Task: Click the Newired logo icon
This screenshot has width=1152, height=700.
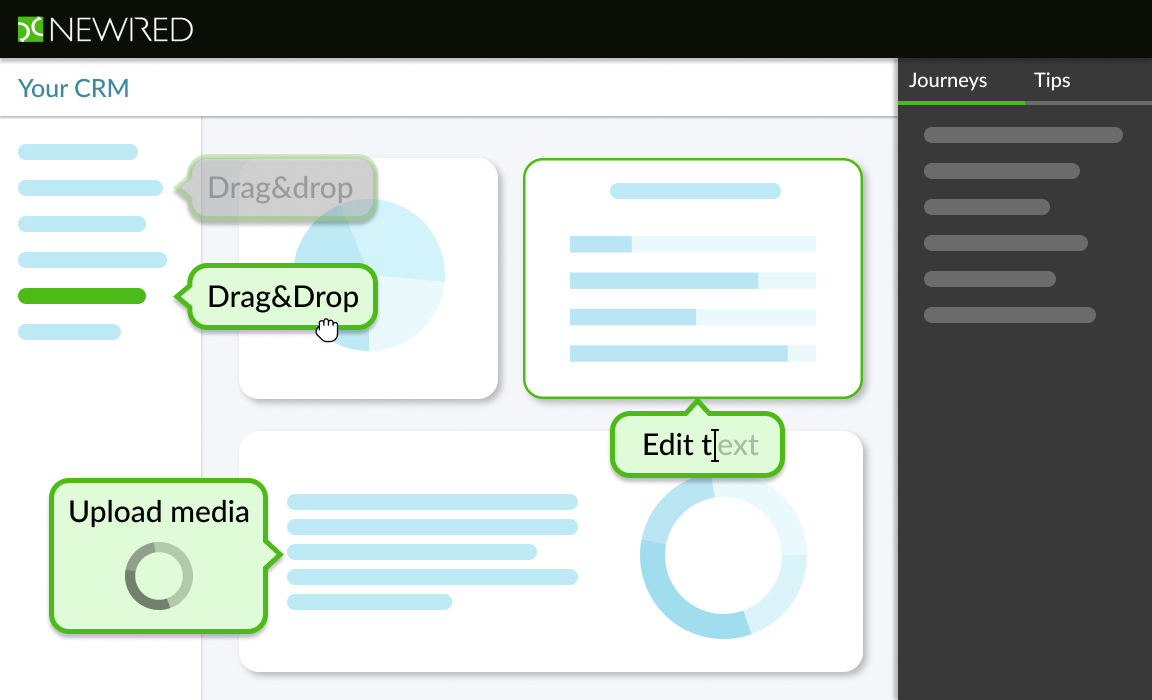Action: coord(30,29)
